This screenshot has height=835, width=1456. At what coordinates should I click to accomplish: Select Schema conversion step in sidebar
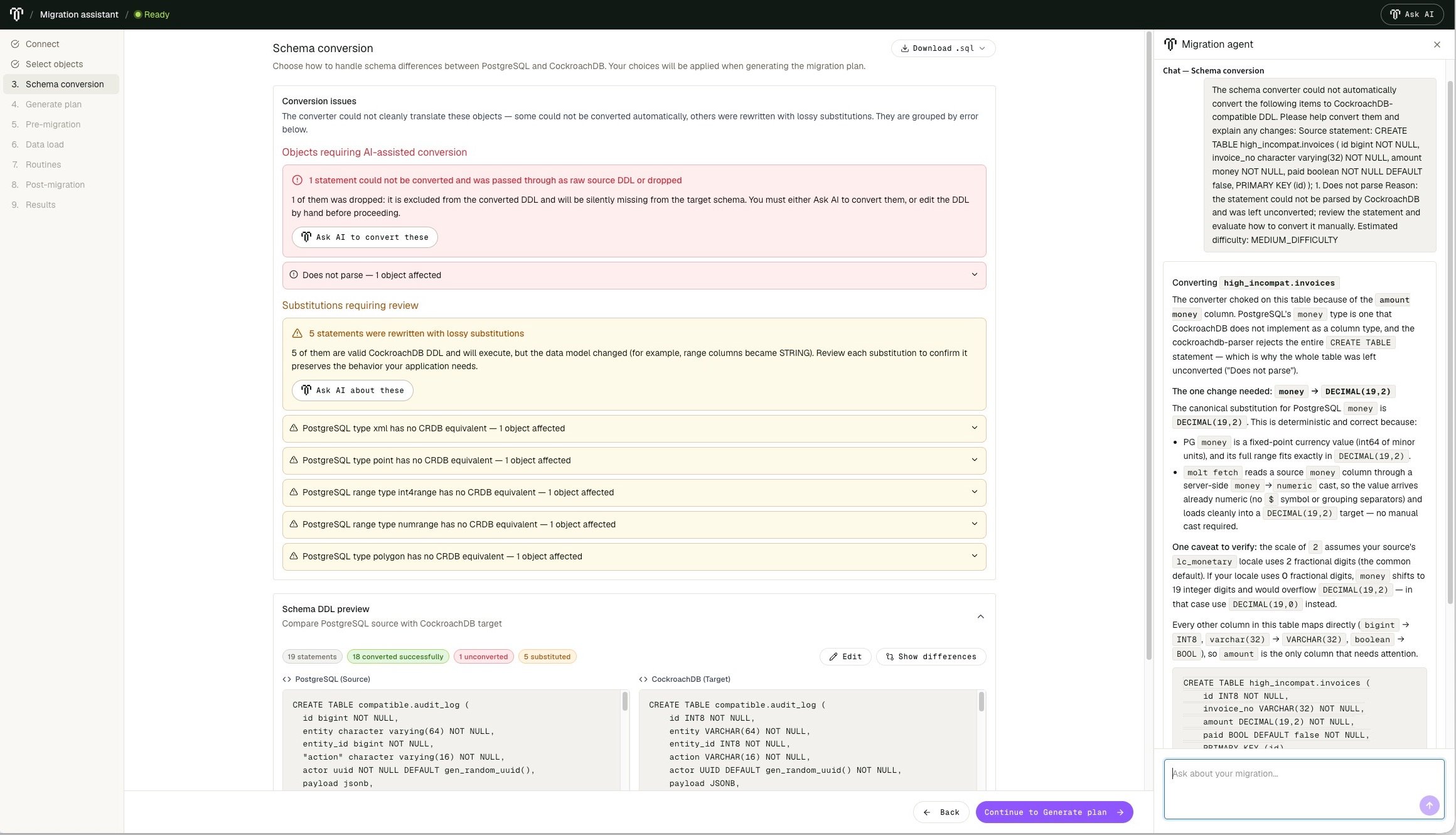pos(61,84)
